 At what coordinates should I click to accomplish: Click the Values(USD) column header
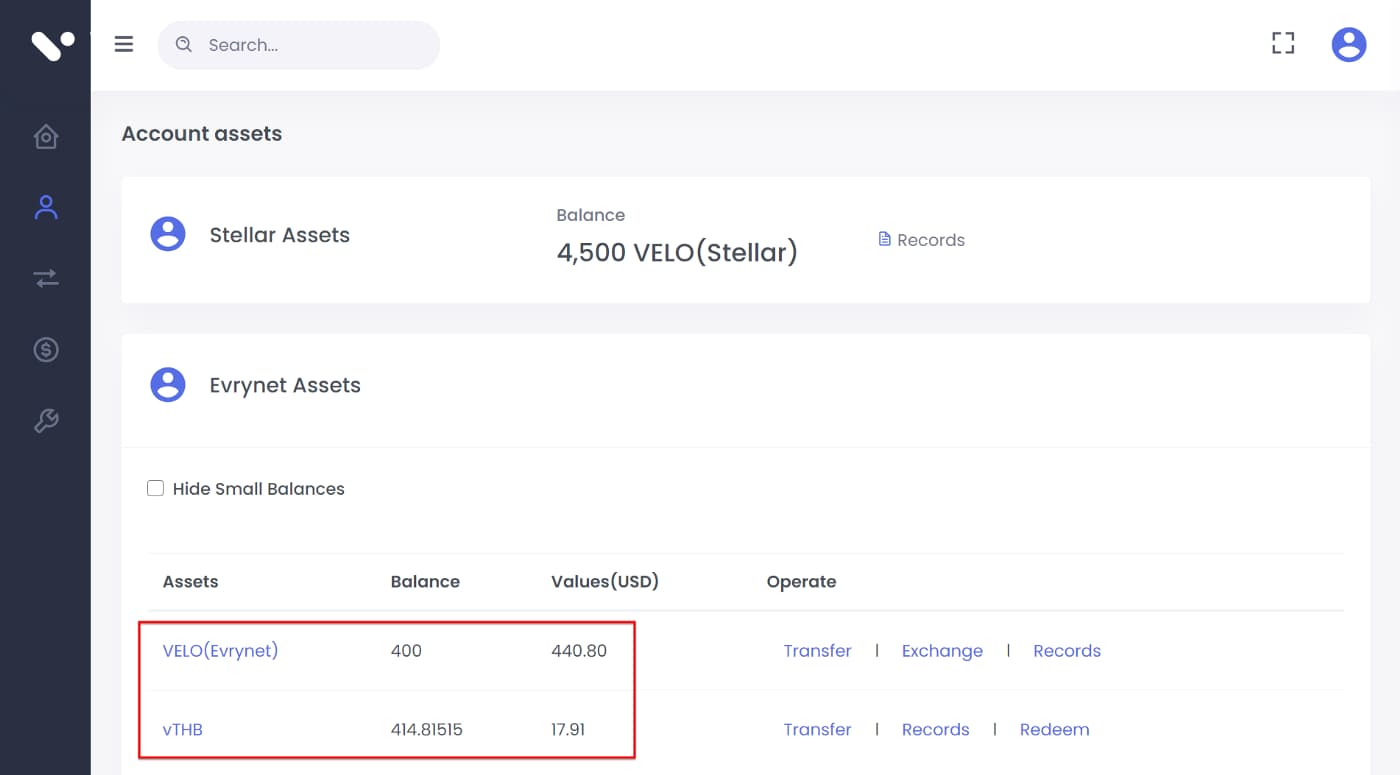605,582
